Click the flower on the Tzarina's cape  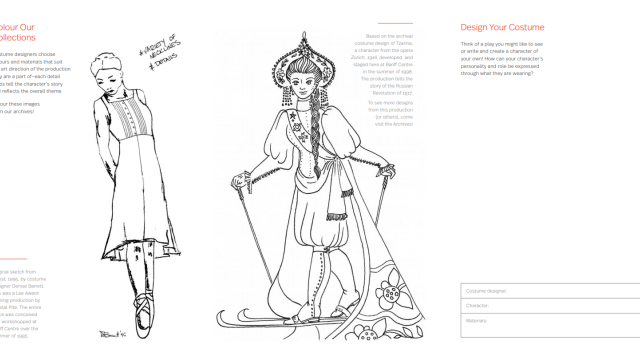pyautogui.click(x=393, y=290)
